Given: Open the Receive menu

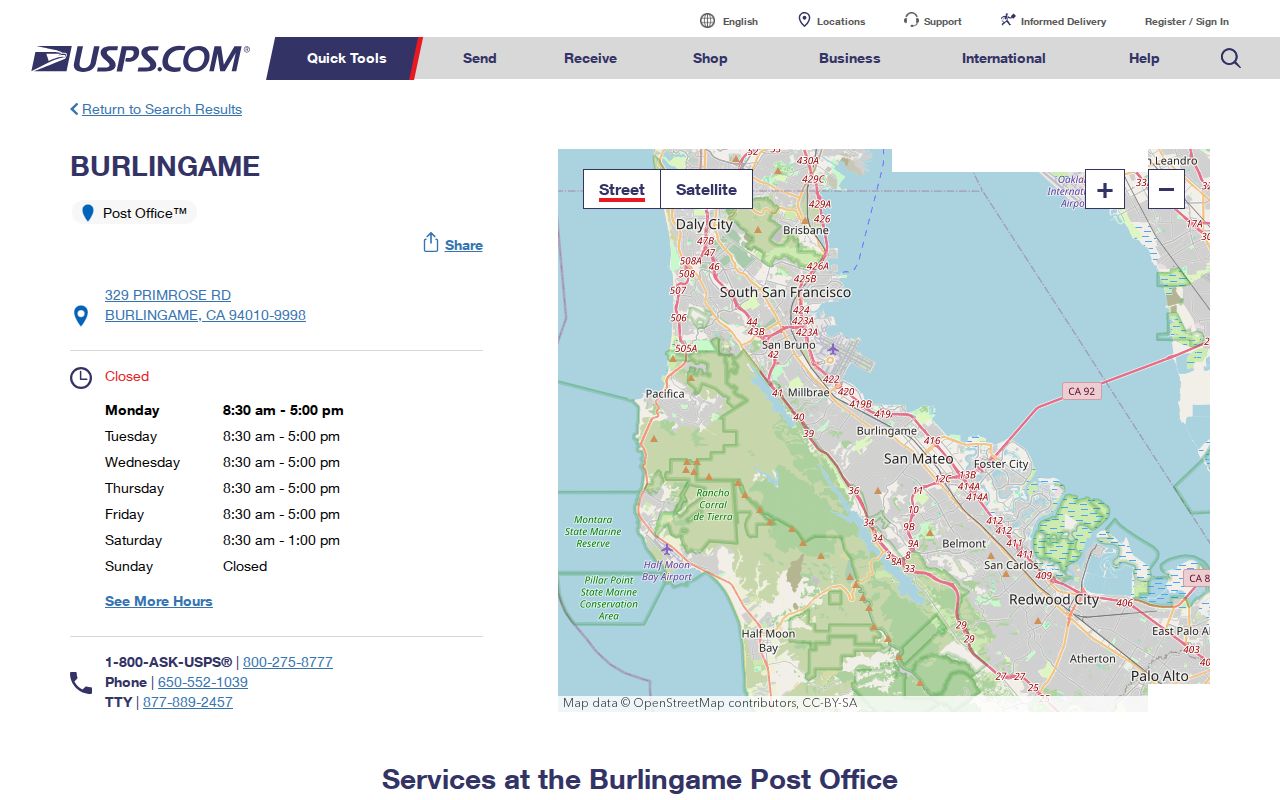Looking at the screenshot, I should pyautogui.click(x=591, y=58).
